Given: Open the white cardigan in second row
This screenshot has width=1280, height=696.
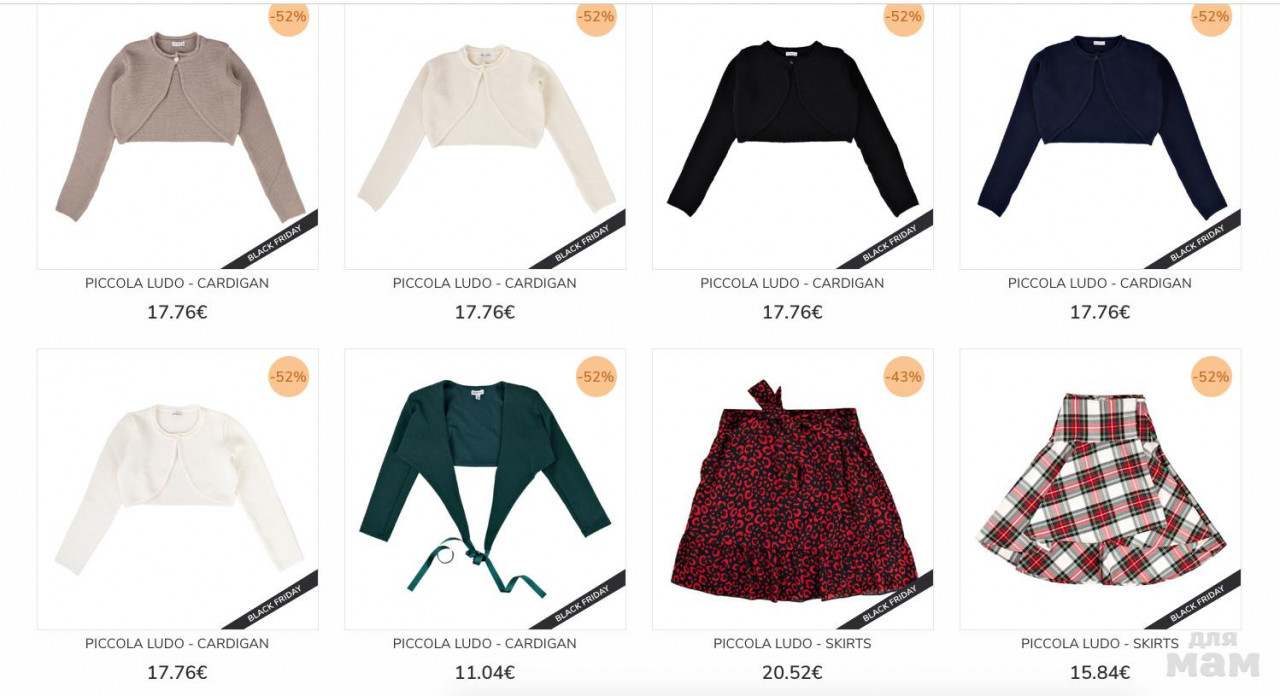Looking at the screenshot, I should [177, 489].
